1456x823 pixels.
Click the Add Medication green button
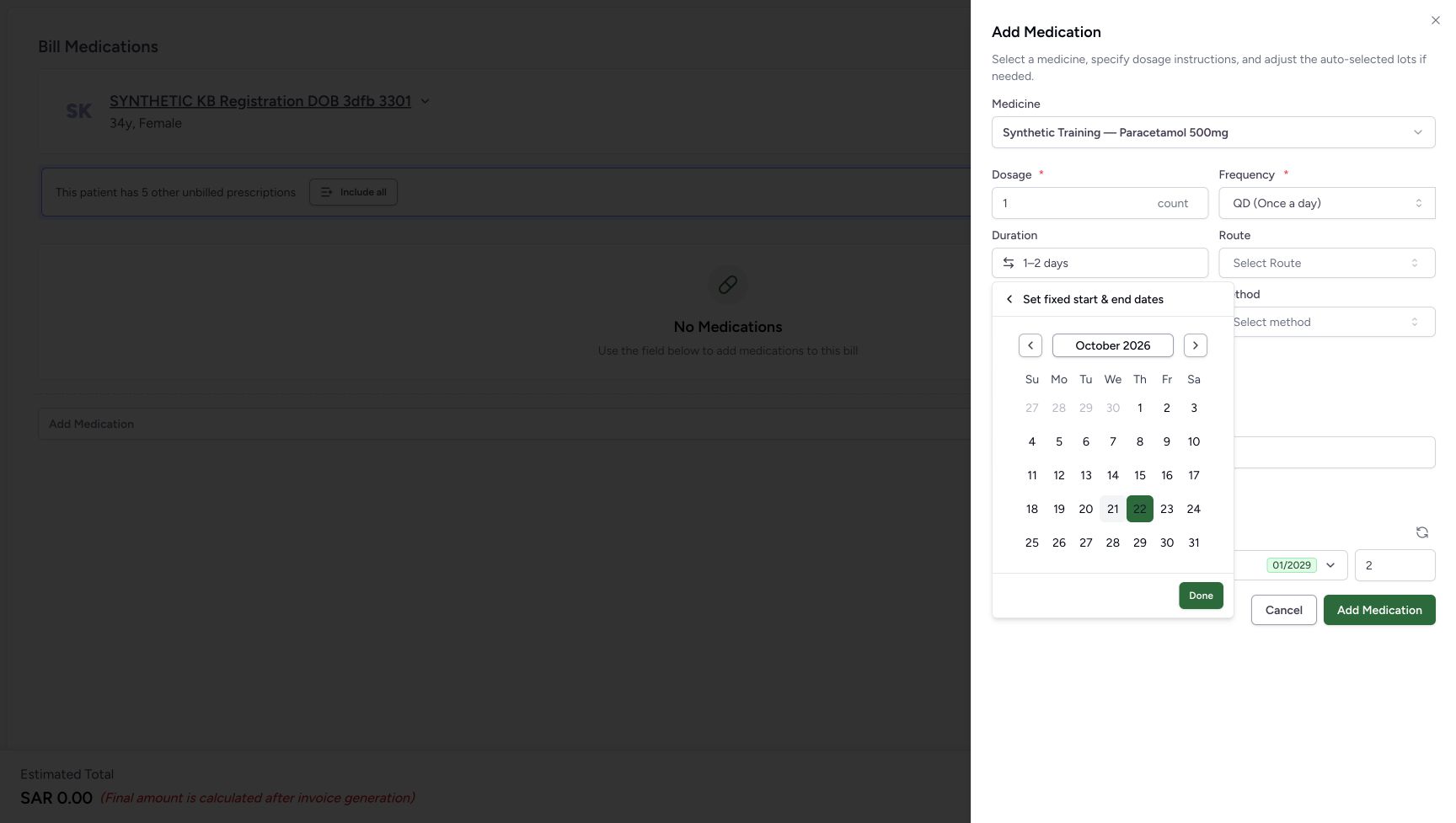click(x=1379, y=610)
